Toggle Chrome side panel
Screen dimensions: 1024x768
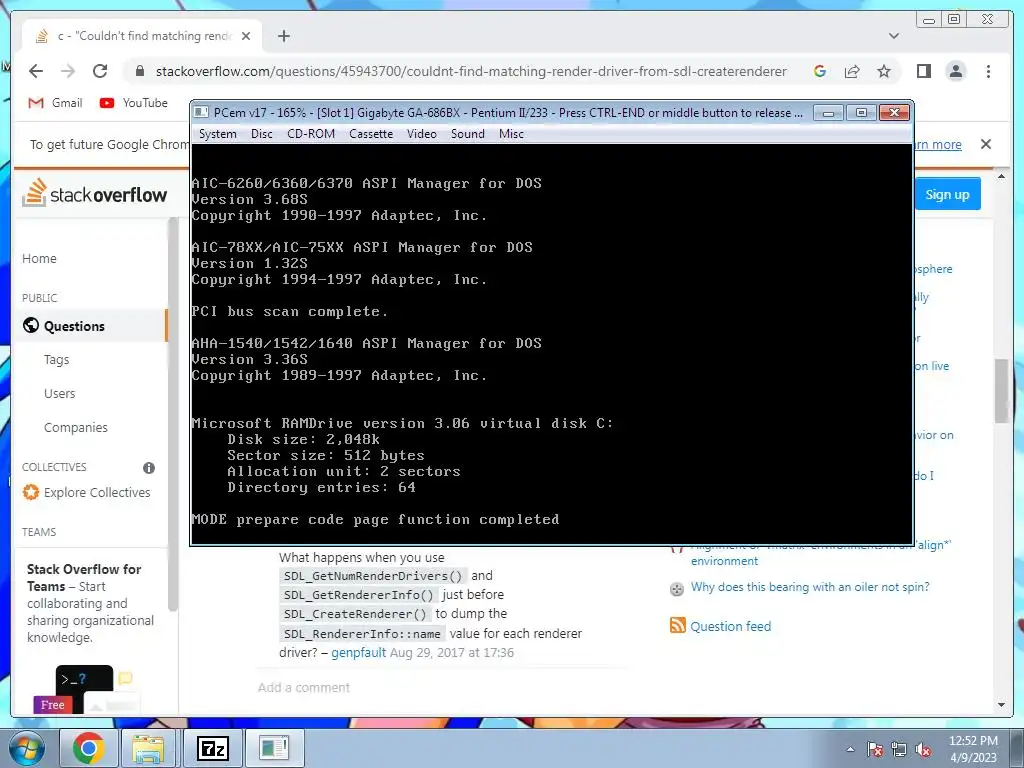coord(923,71)
